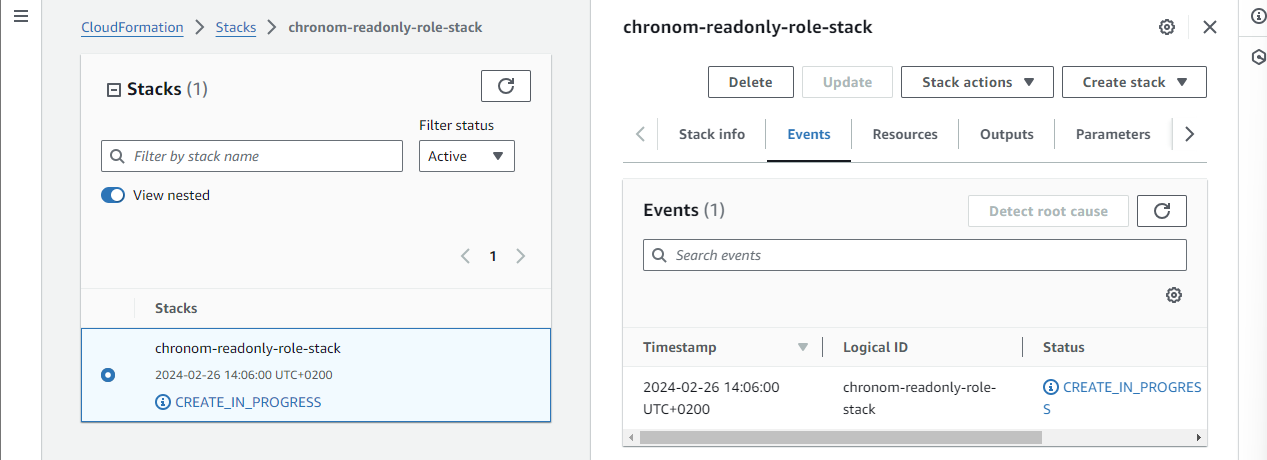Open CloudFormation breadcrumb link
This screenshot has width=1267, height=460.
[132, 27]
